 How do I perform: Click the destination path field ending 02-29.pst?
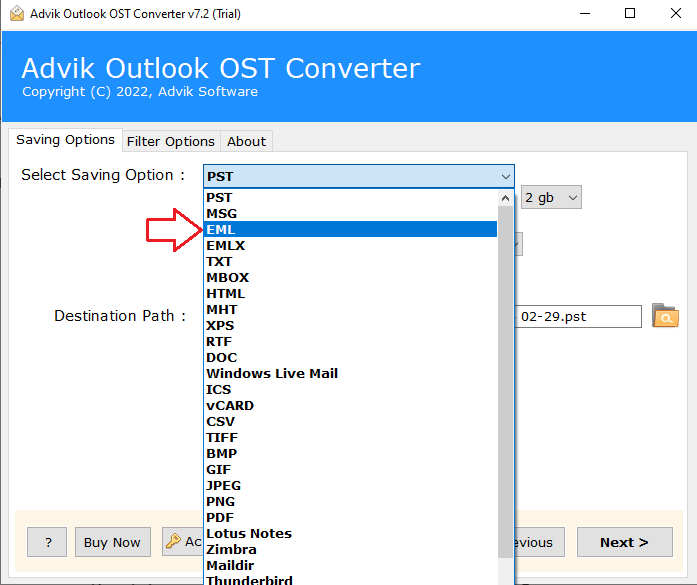tap(578, 317)
